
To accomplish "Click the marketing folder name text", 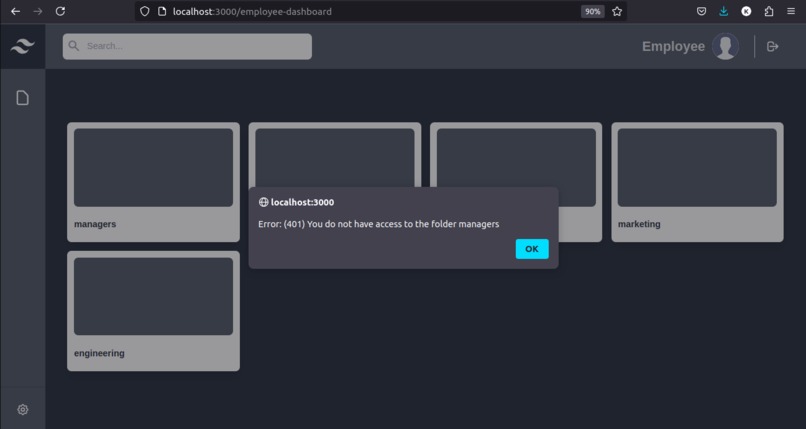I will [x=639, y=224].
